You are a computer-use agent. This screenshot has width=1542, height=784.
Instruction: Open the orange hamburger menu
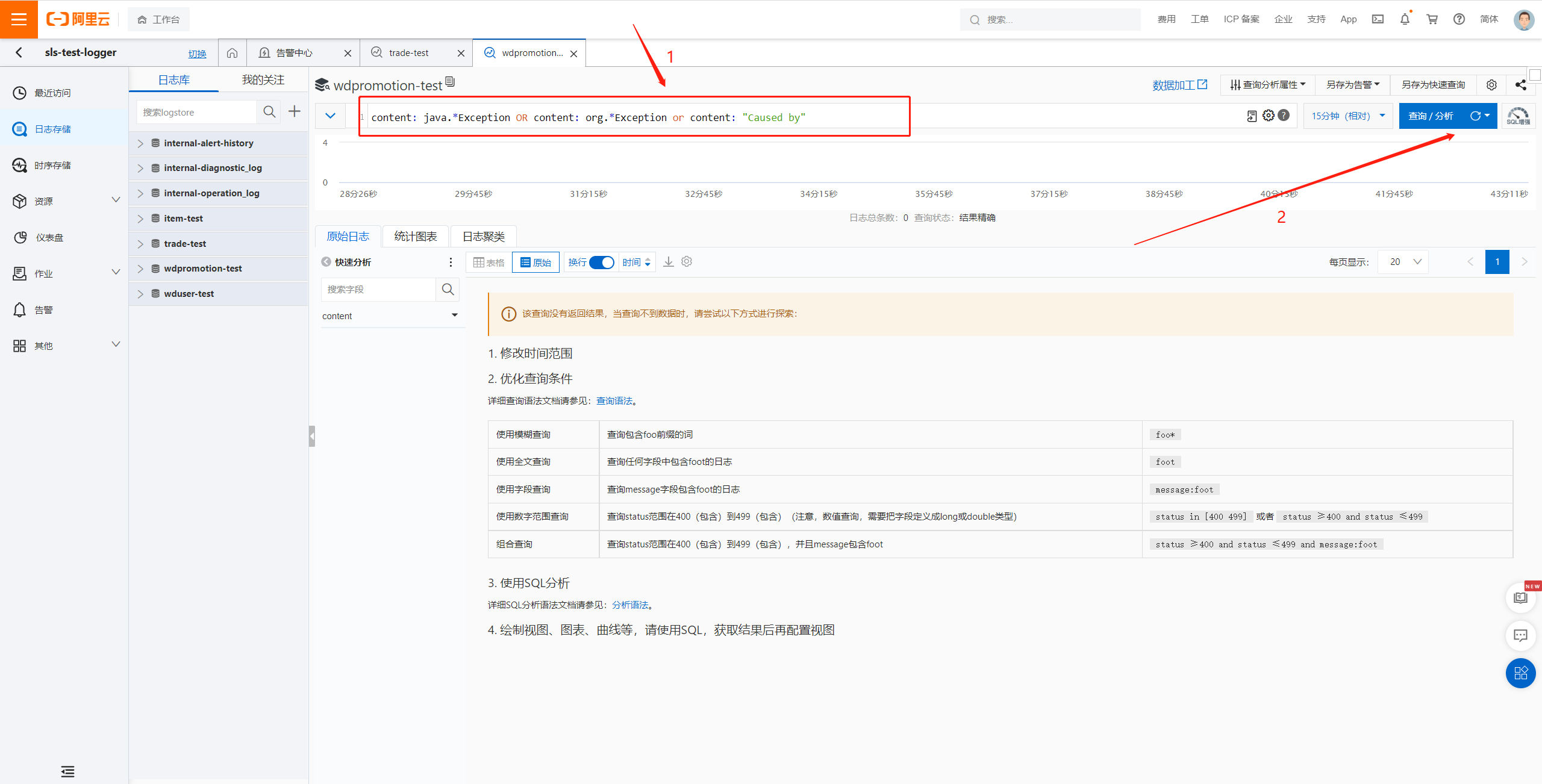click(19, 19)
